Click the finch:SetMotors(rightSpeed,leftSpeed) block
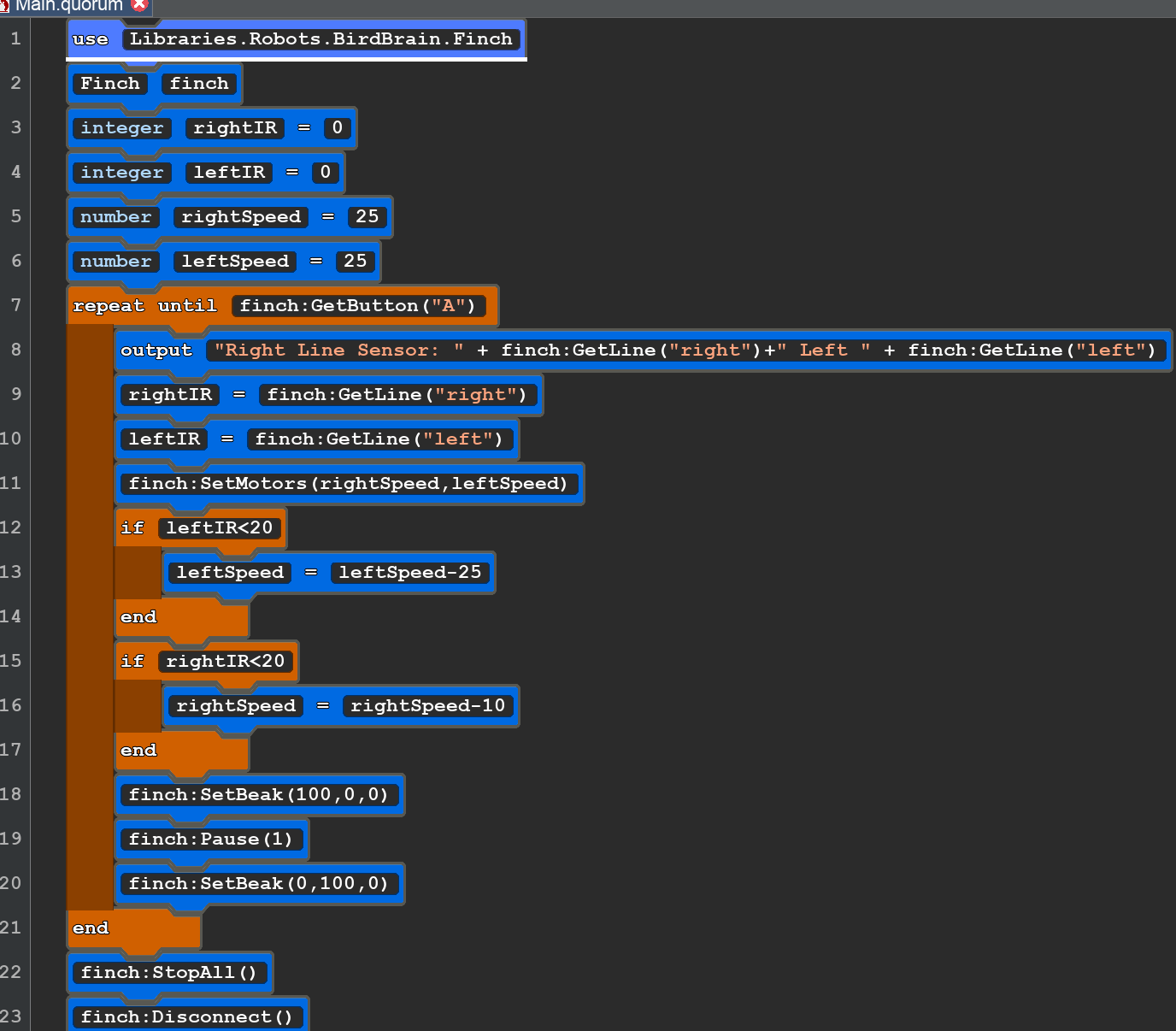 point(348,484)
